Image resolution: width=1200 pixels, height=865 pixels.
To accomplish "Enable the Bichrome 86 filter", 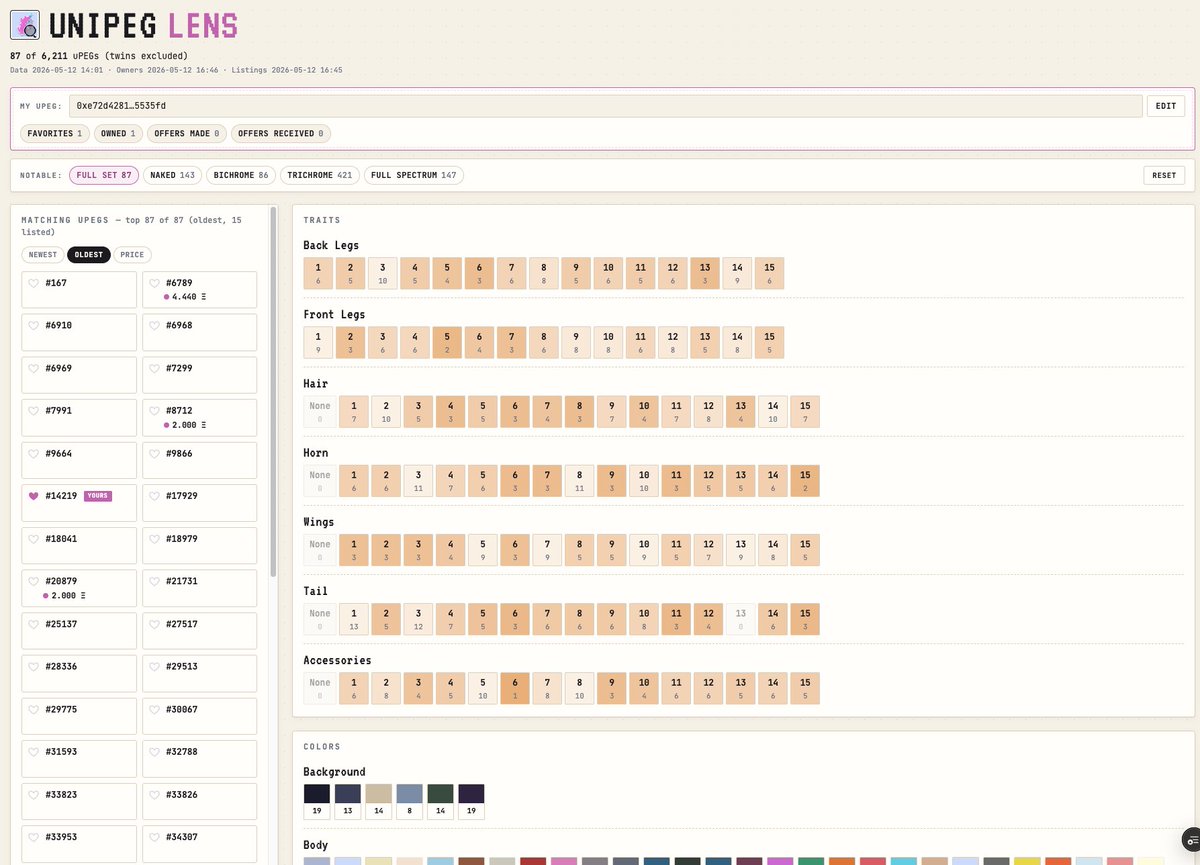I will coord(241,175).
